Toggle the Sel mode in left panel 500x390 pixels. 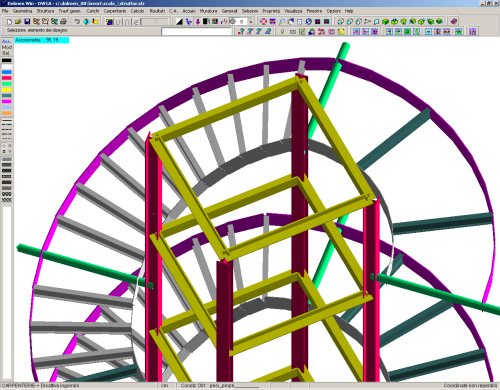pyautogui.click(x=7, y=53)
